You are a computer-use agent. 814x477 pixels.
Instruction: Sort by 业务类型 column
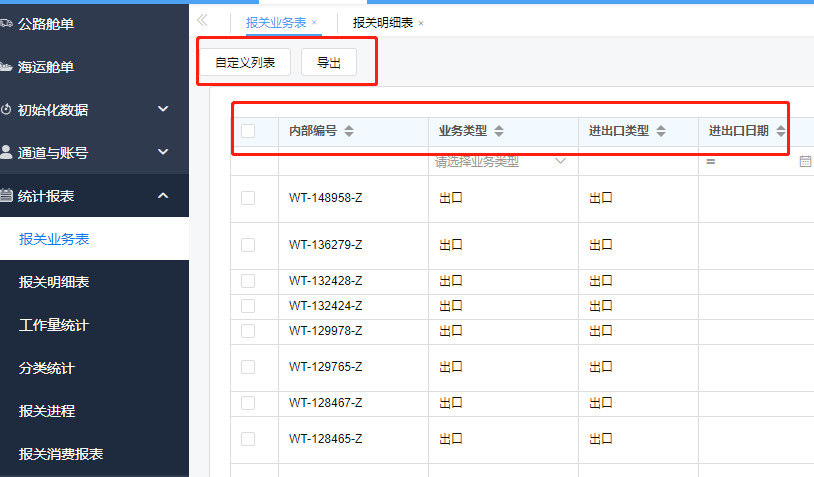499,131
